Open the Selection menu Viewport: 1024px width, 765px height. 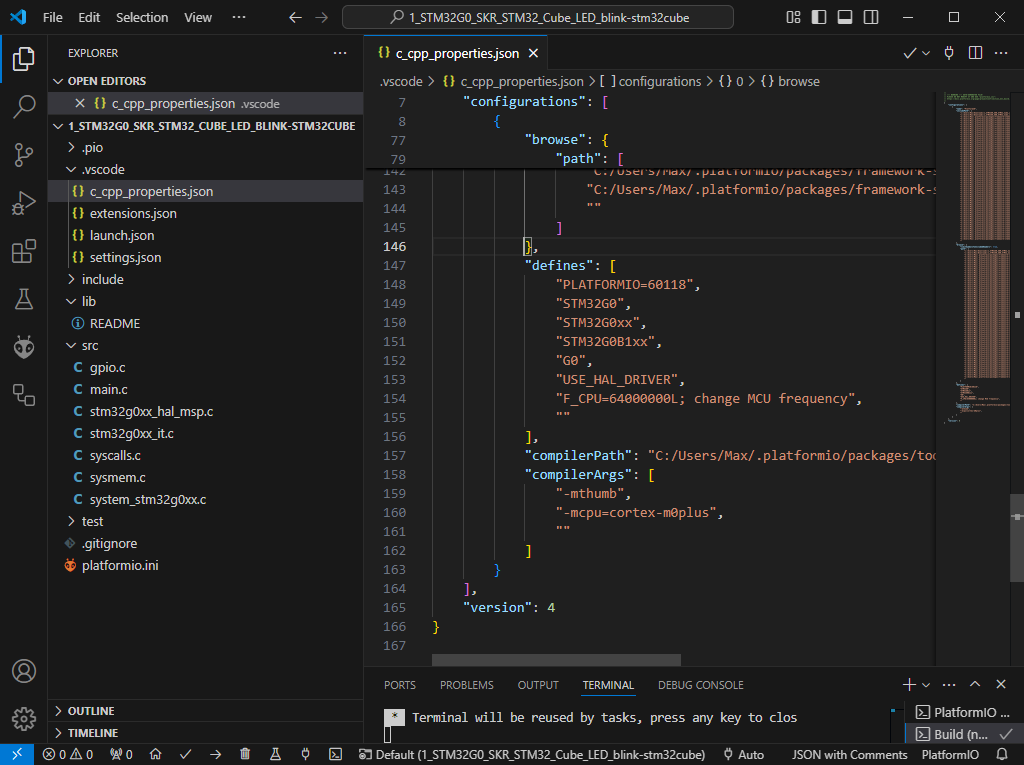coord(142,18)
